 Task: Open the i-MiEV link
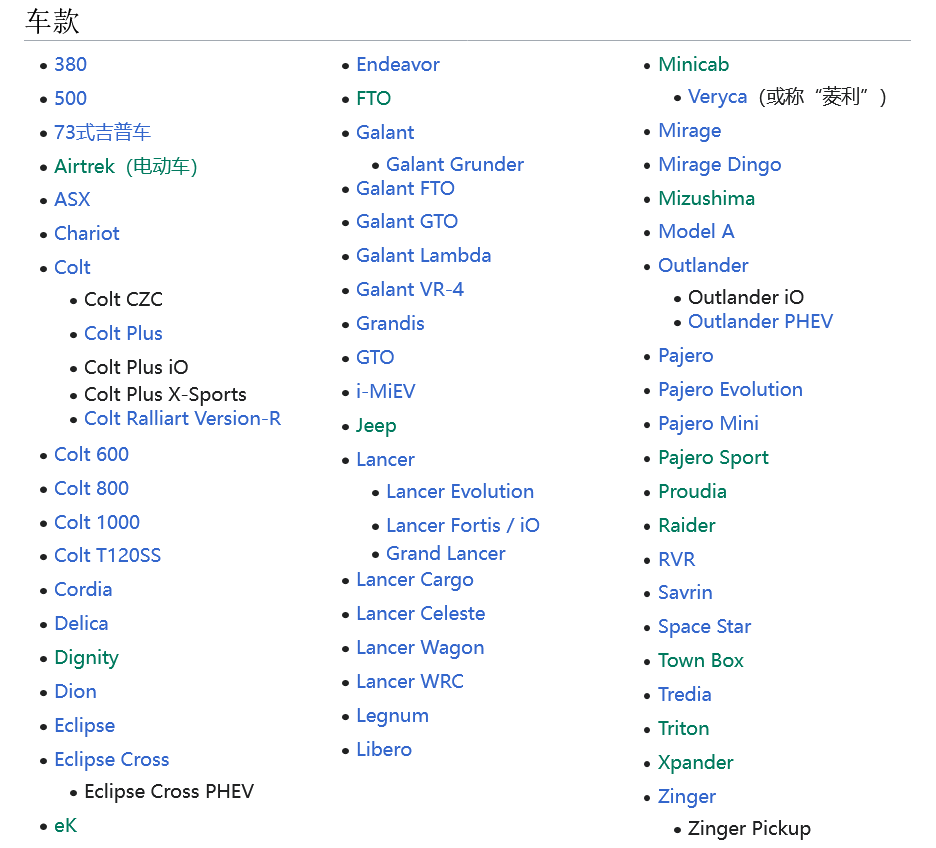click(386, 391)
